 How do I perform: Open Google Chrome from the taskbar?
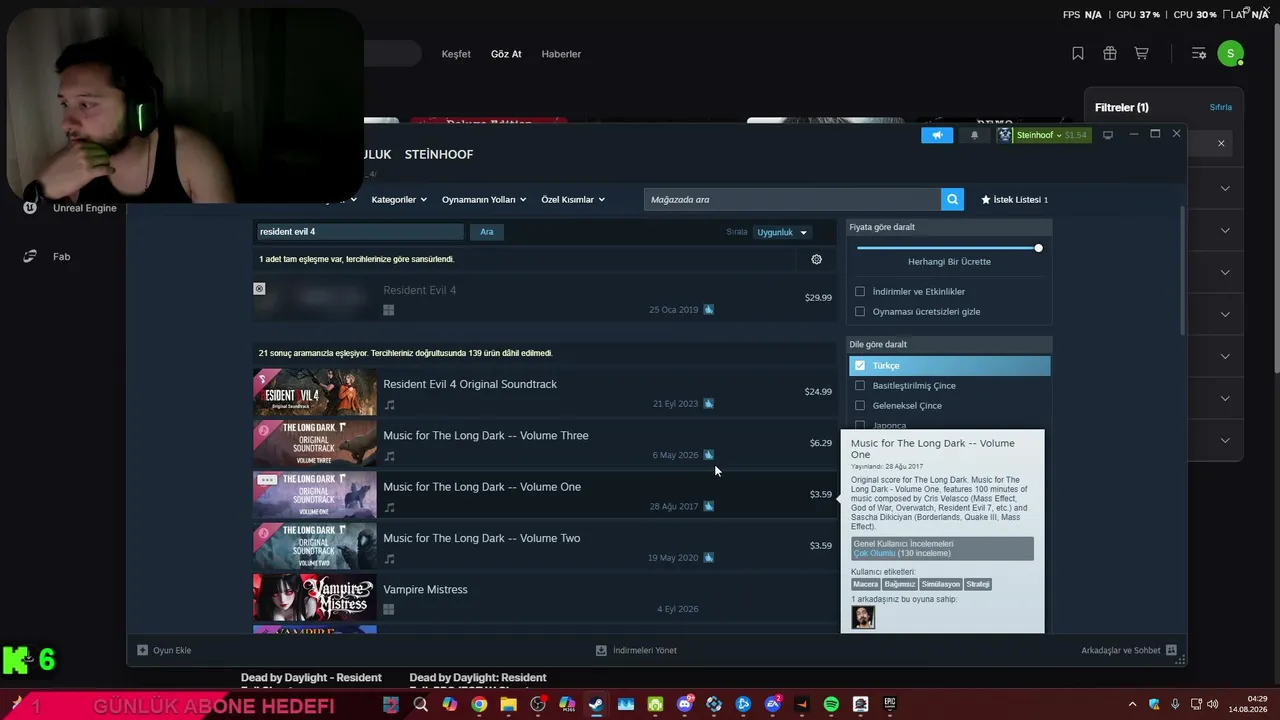tap(479, 705)
